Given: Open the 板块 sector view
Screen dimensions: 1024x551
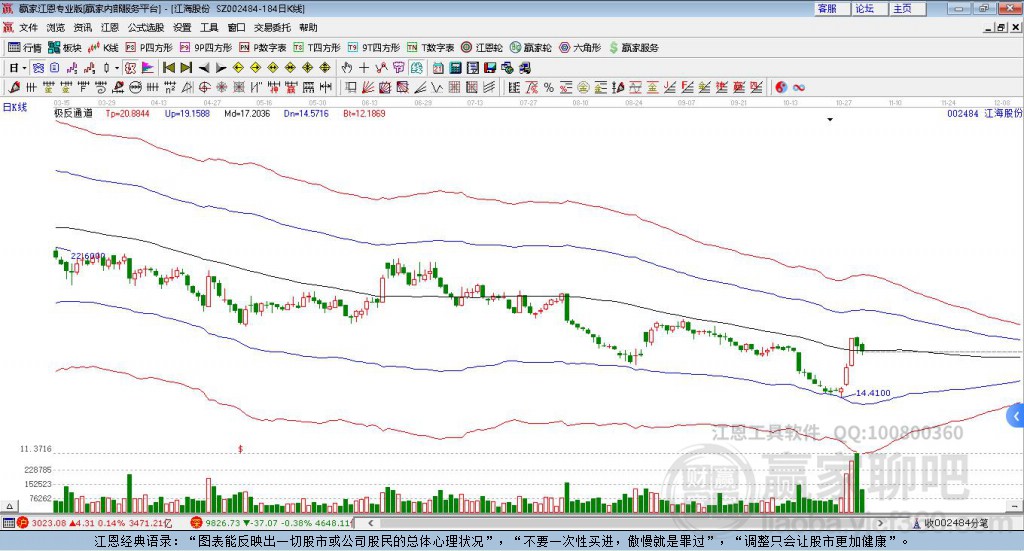Looking at the screenshot, I should tap(65, 48).
